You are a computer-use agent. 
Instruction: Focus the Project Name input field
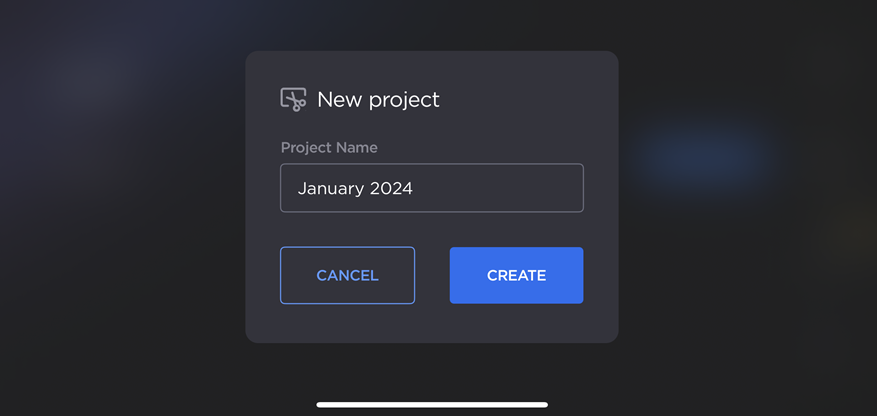(431, 188)
